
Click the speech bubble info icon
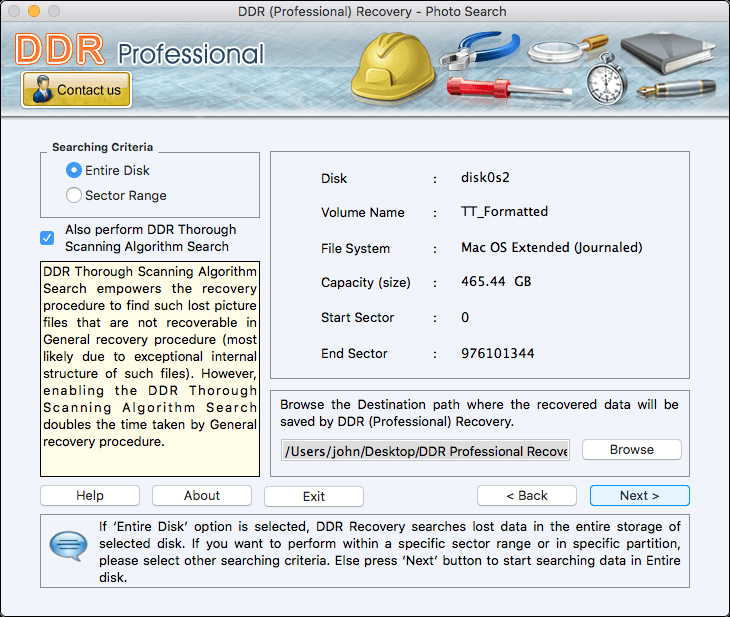point(68,545)
